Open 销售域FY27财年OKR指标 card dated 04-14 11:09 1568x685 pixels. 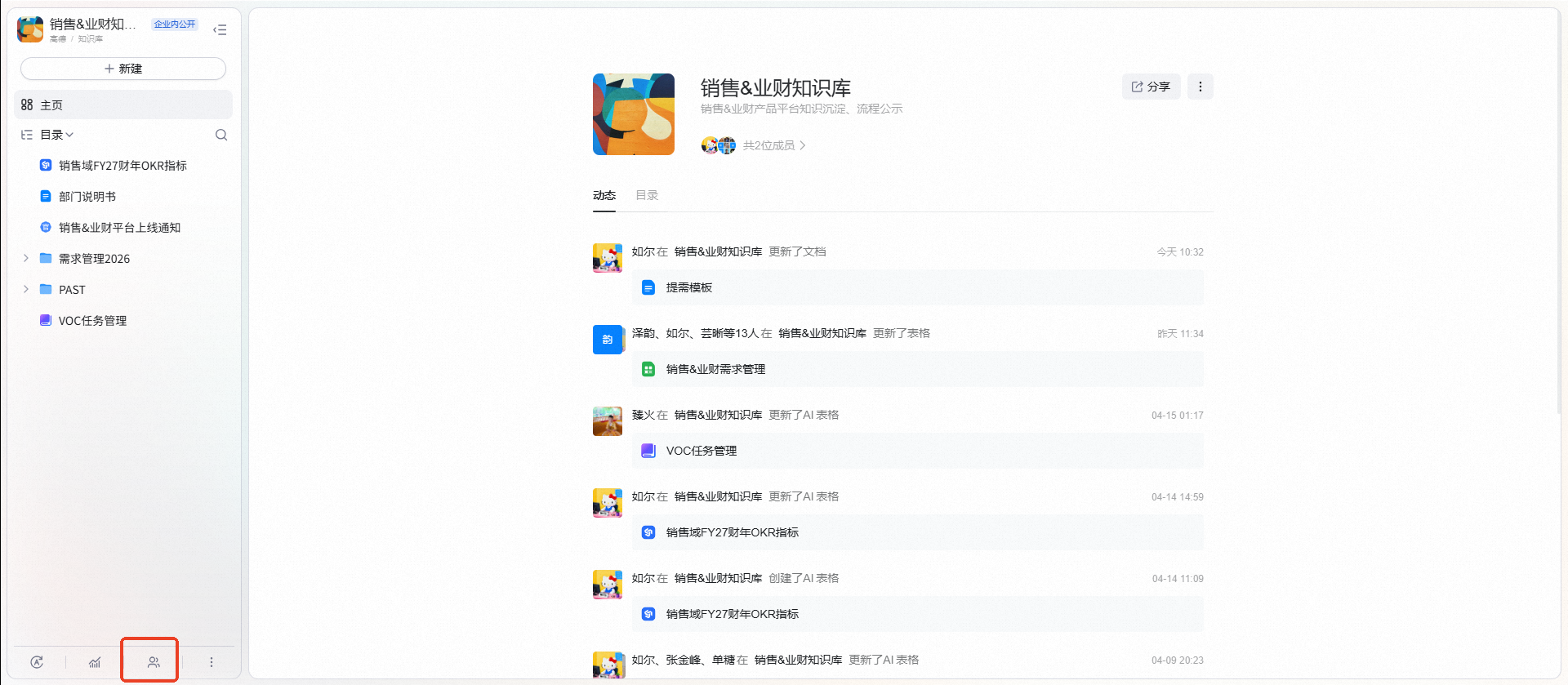917,614
